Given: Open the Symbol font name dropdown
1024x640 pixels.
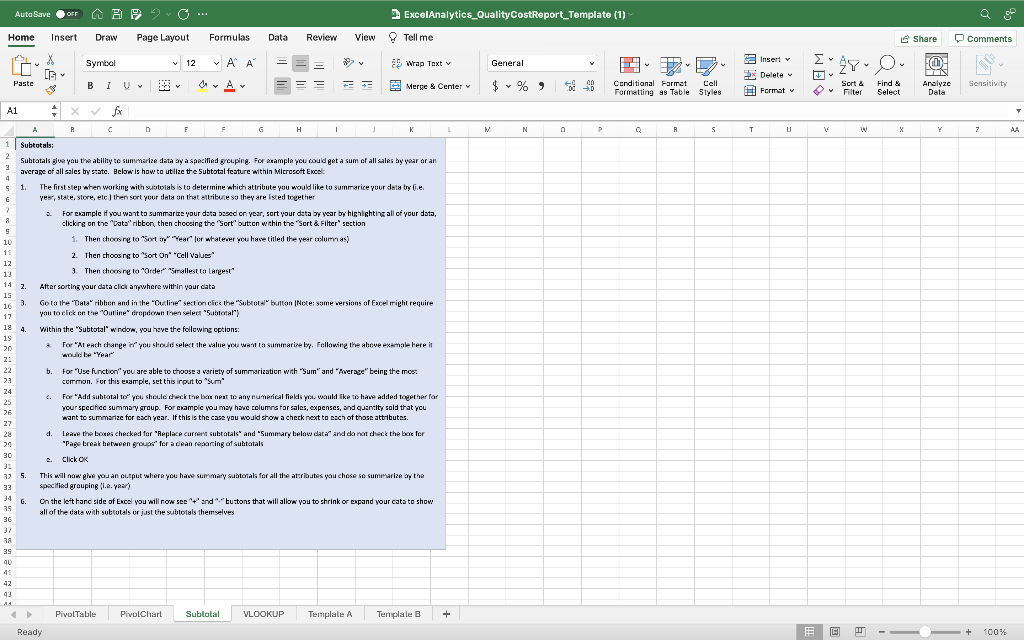Looking at the screenshot, I should click(x=174, y=63).
